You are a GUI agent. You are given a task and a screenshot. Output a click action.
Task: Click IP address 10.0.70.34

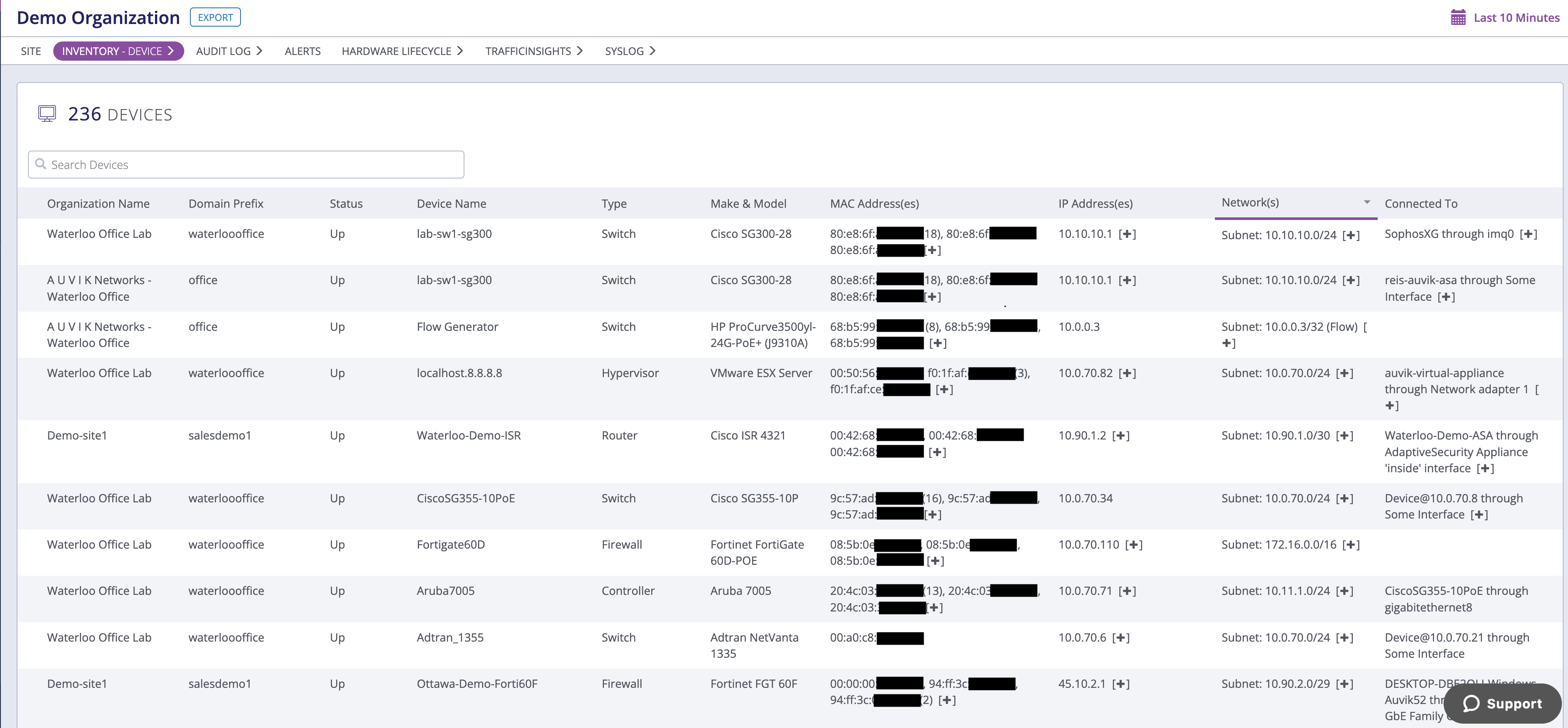1085,498
